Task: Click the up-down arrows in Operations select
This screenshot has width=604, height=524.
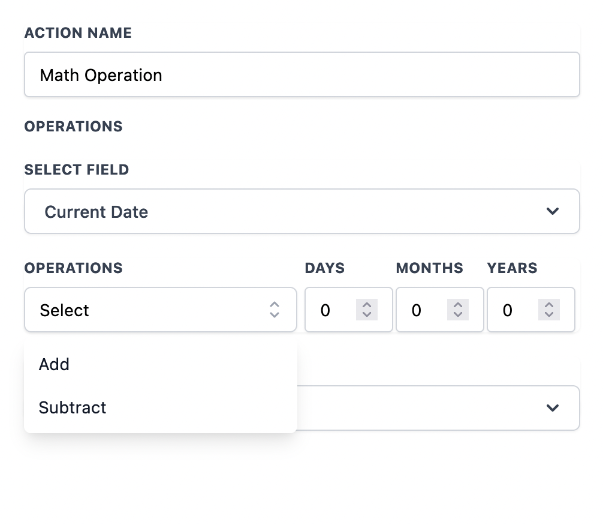Action: tap(275, 310)
